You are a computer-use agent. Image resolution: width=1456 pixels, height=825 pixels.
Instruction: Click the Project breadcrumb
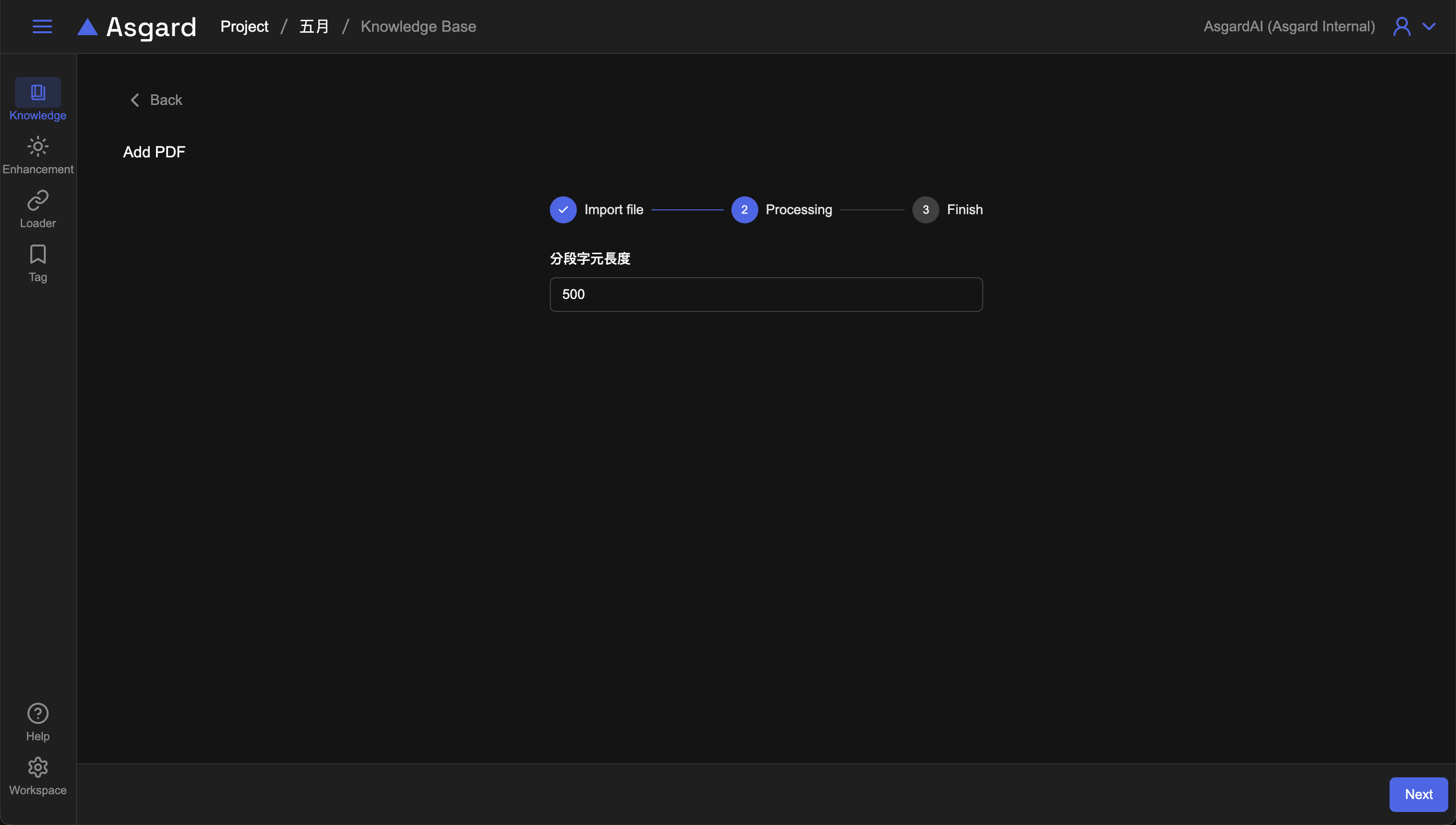pos(244,26)
